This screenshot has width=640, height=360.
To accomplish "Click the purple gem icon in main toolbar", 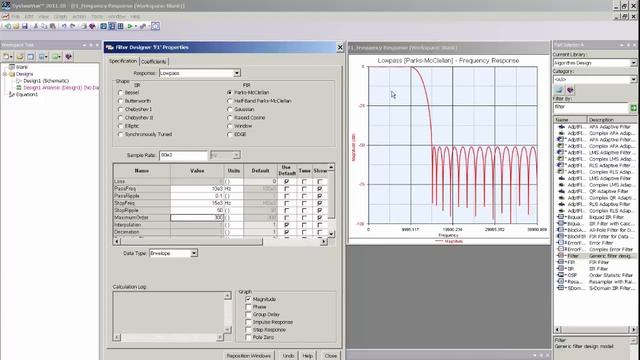I will (x=92, y=26).
